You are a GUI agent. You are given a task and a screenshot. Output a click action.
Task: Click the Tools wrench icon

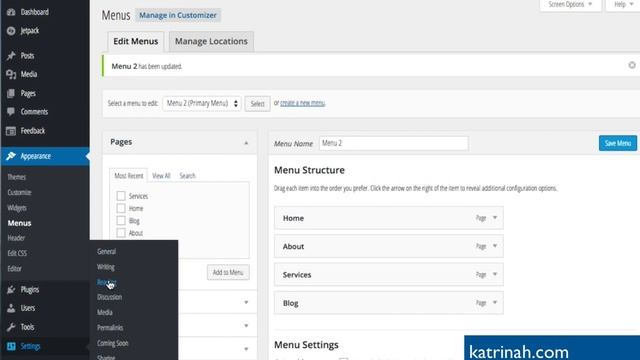[x=11, y=327]
